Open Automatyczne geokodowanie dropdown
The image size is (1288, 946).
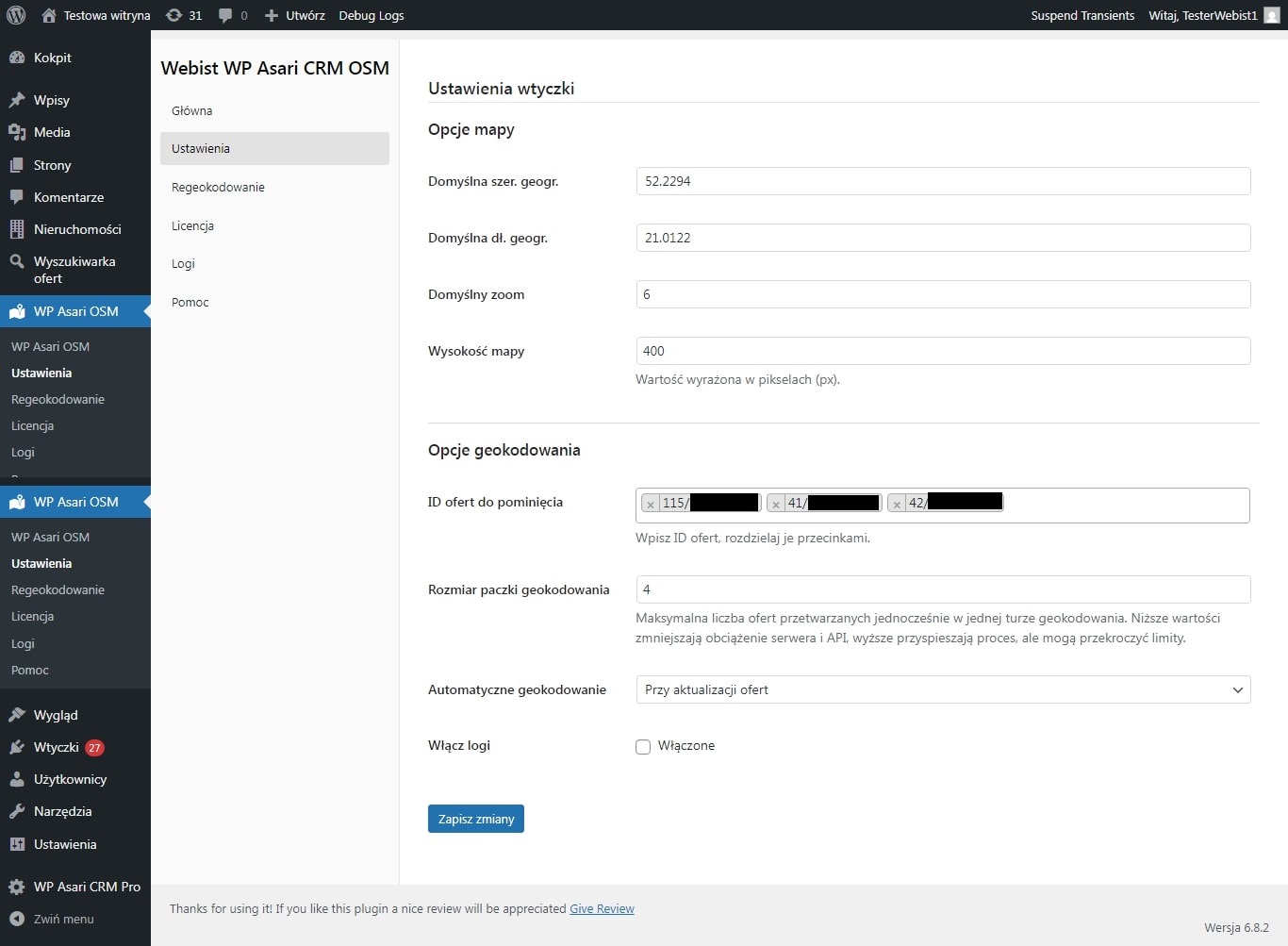(943, 689)
